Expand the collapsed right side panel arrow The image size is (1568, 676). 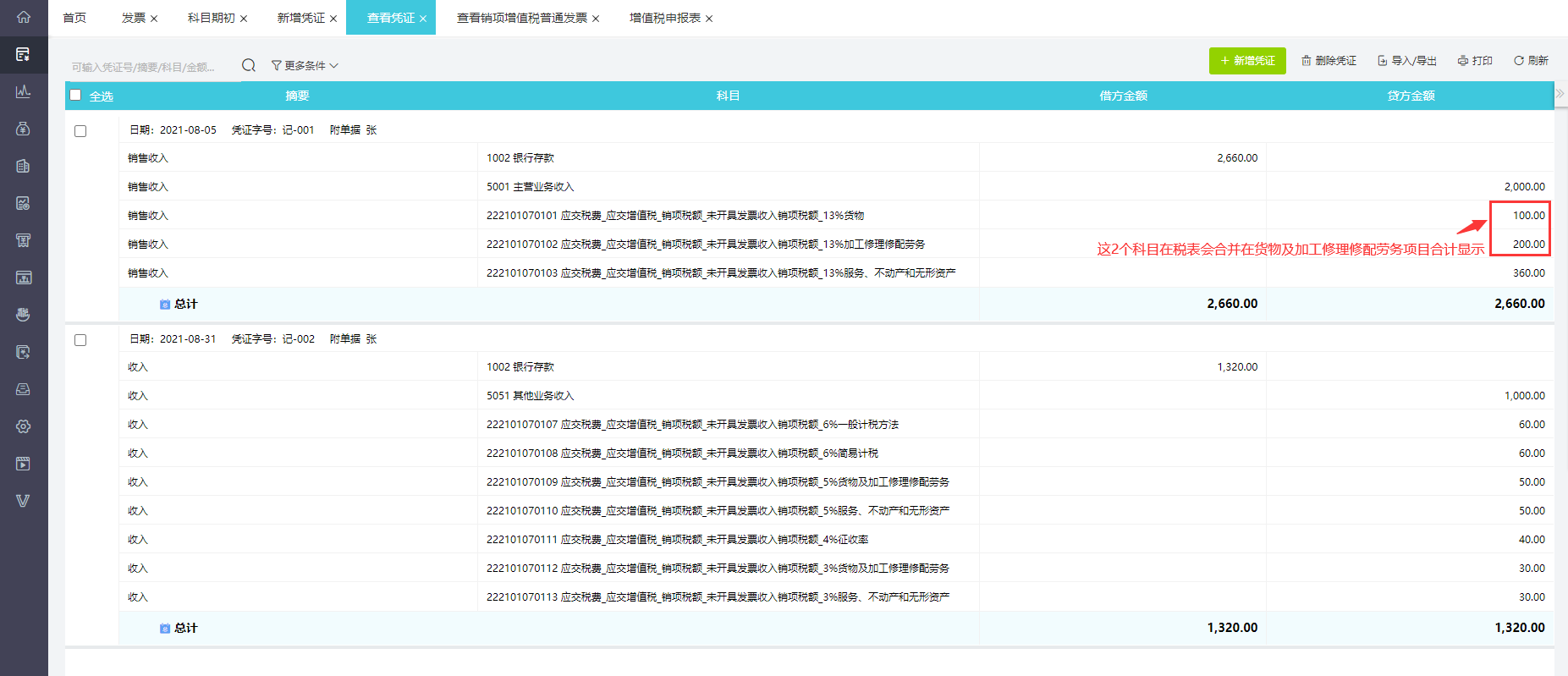tap(1560, 94)
